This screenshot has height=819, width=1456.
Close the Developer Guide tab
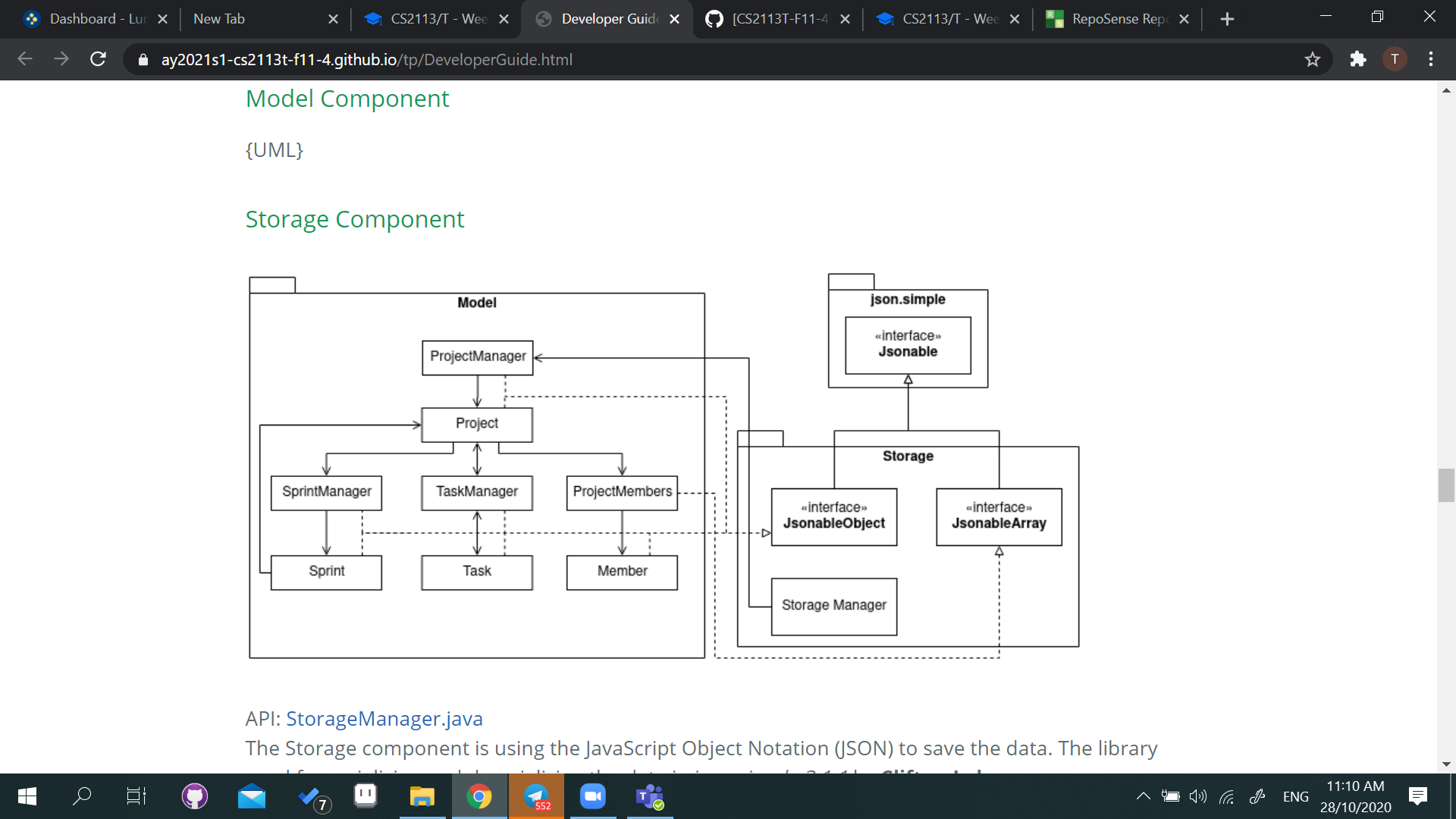pyautogui.click(x=674, y=19)
